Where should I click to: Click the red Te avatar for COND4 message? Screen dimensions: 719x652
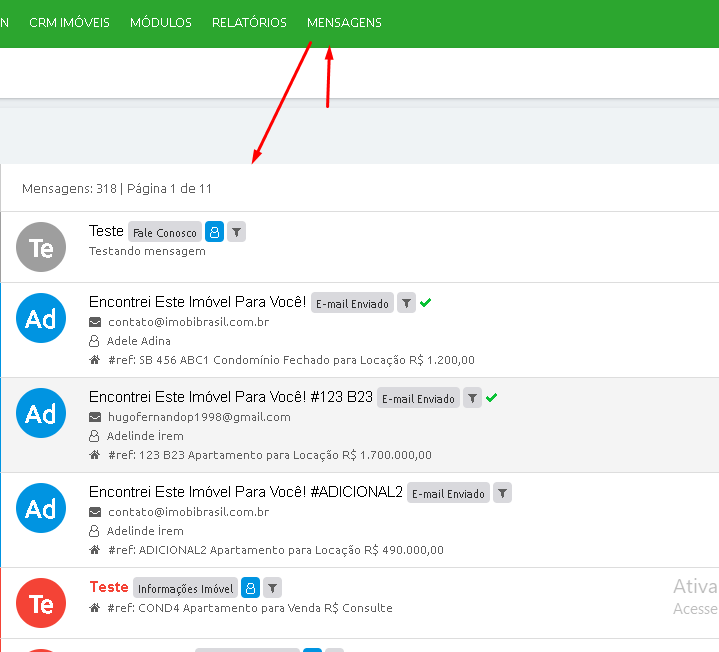(x=41, y=603)
